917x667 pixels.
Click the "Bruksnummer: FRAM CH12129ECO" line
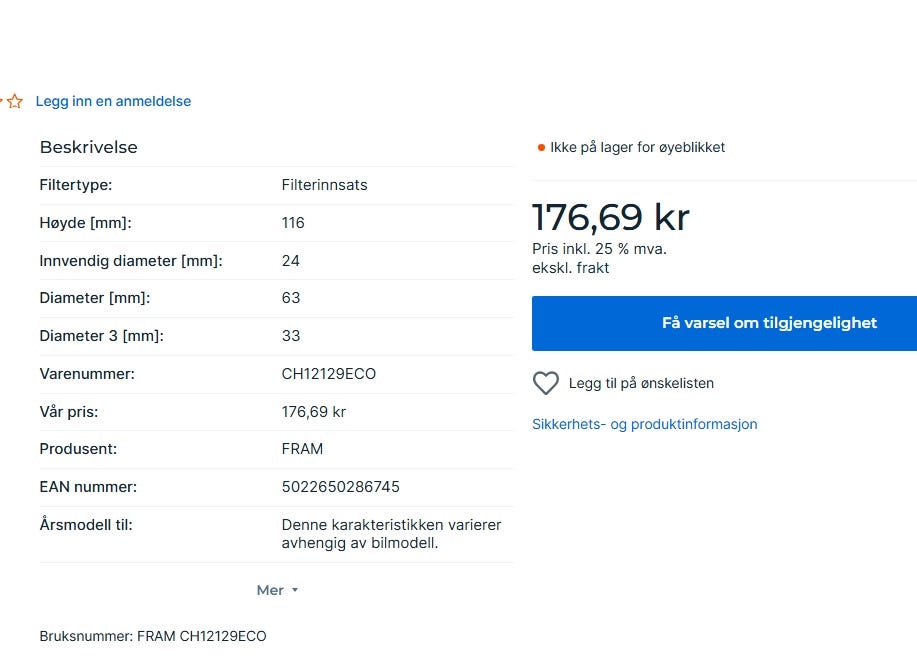153,636
